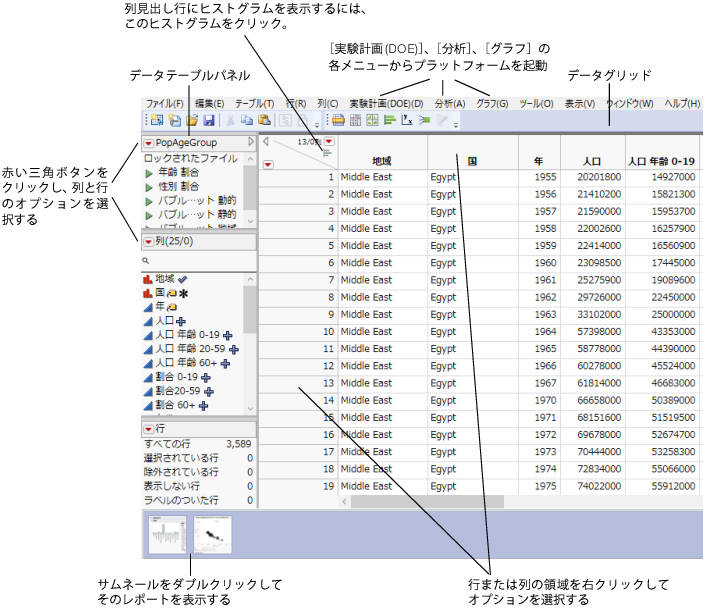Run the 年齢 割合 script green triangle
Screen dimensions: 706x610
click(x=150, y=173)
